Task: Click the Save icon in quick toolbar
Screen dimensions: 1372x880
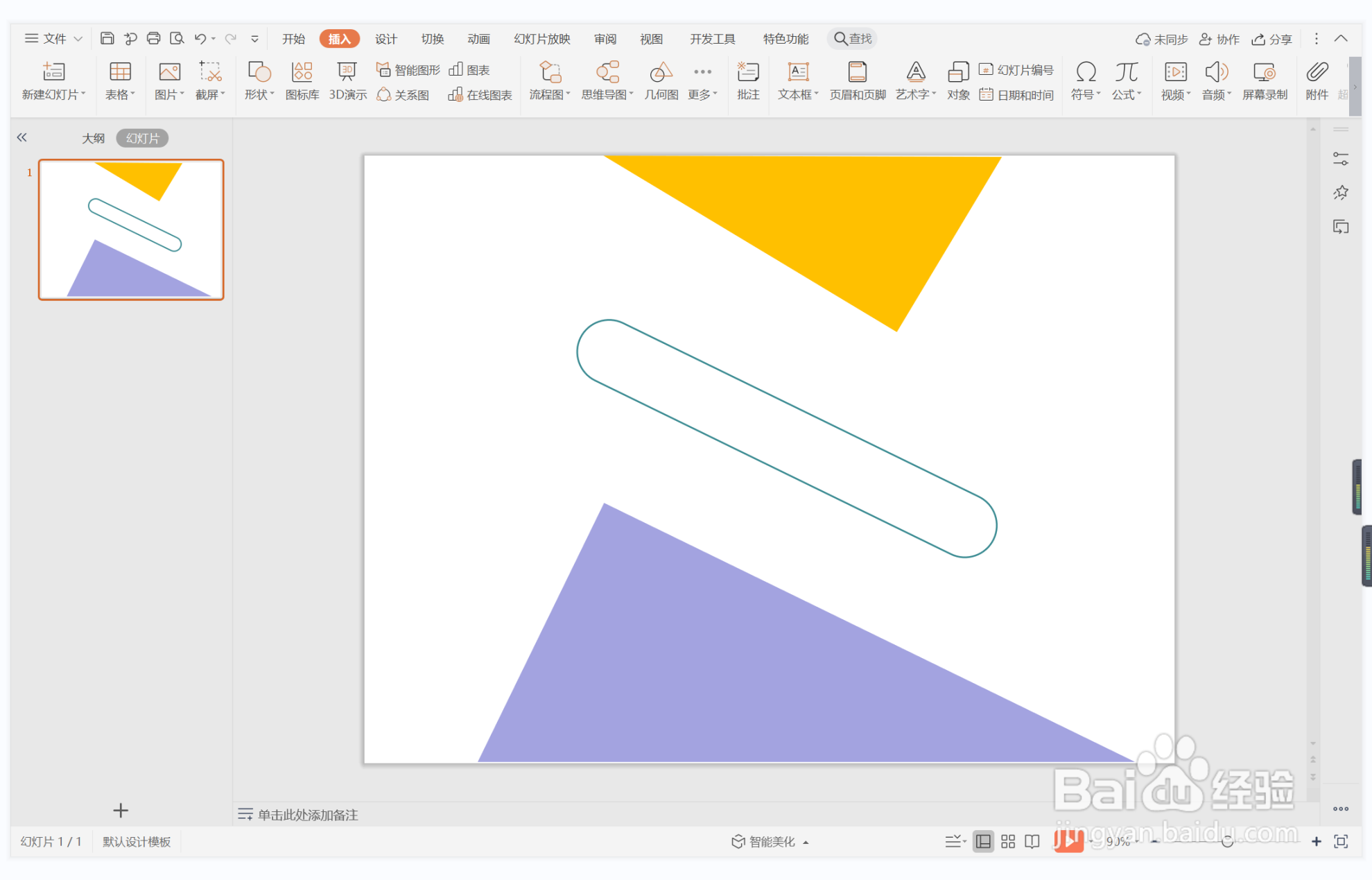Action: (107, 38)
